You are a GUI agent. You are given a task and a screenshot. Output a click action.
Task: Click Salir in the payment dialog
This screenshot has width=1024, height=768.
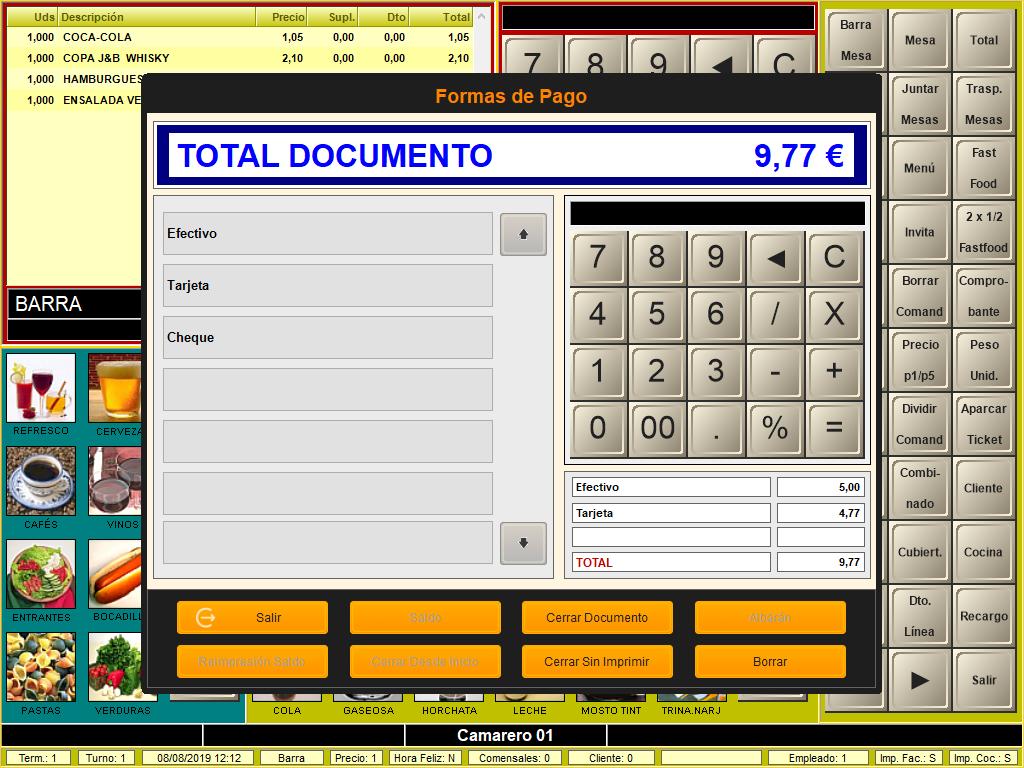coord(252,617)
